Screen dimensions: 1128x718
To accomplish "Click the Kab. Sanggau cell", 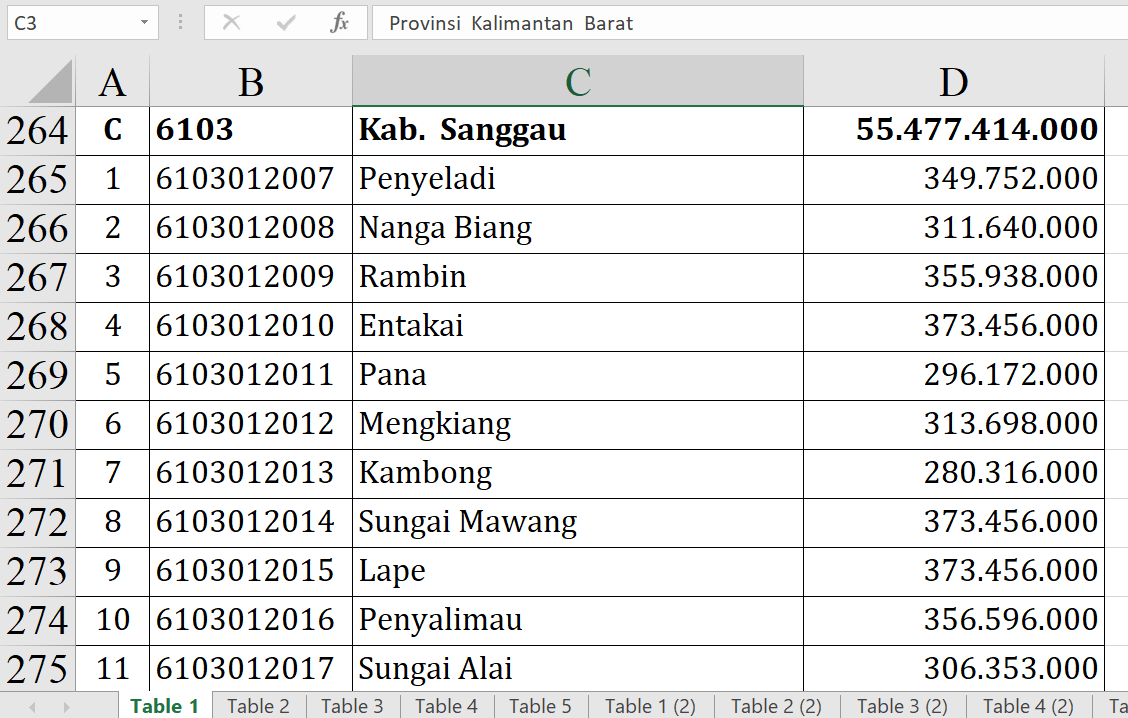I will (x=577, y=130).
